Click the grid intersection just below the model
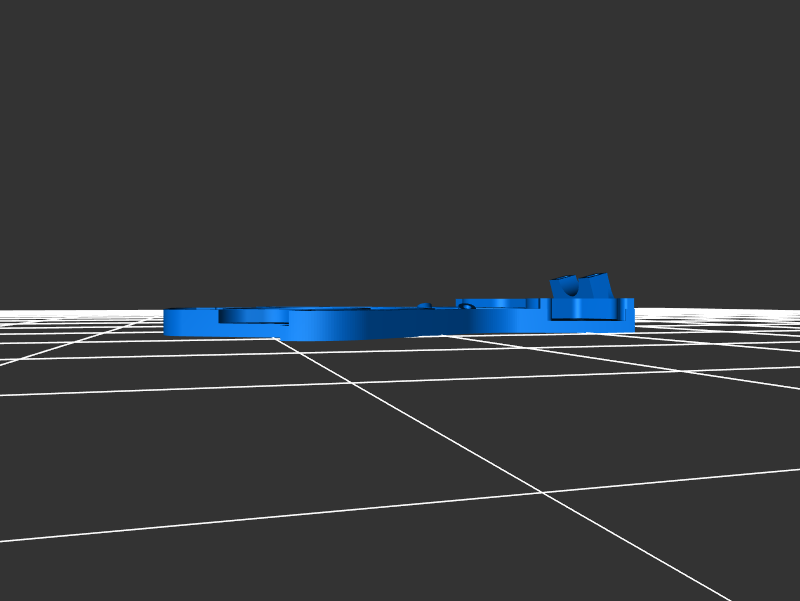Image resolution: width=800 pixels, height=601 pixels. (277, 339)
